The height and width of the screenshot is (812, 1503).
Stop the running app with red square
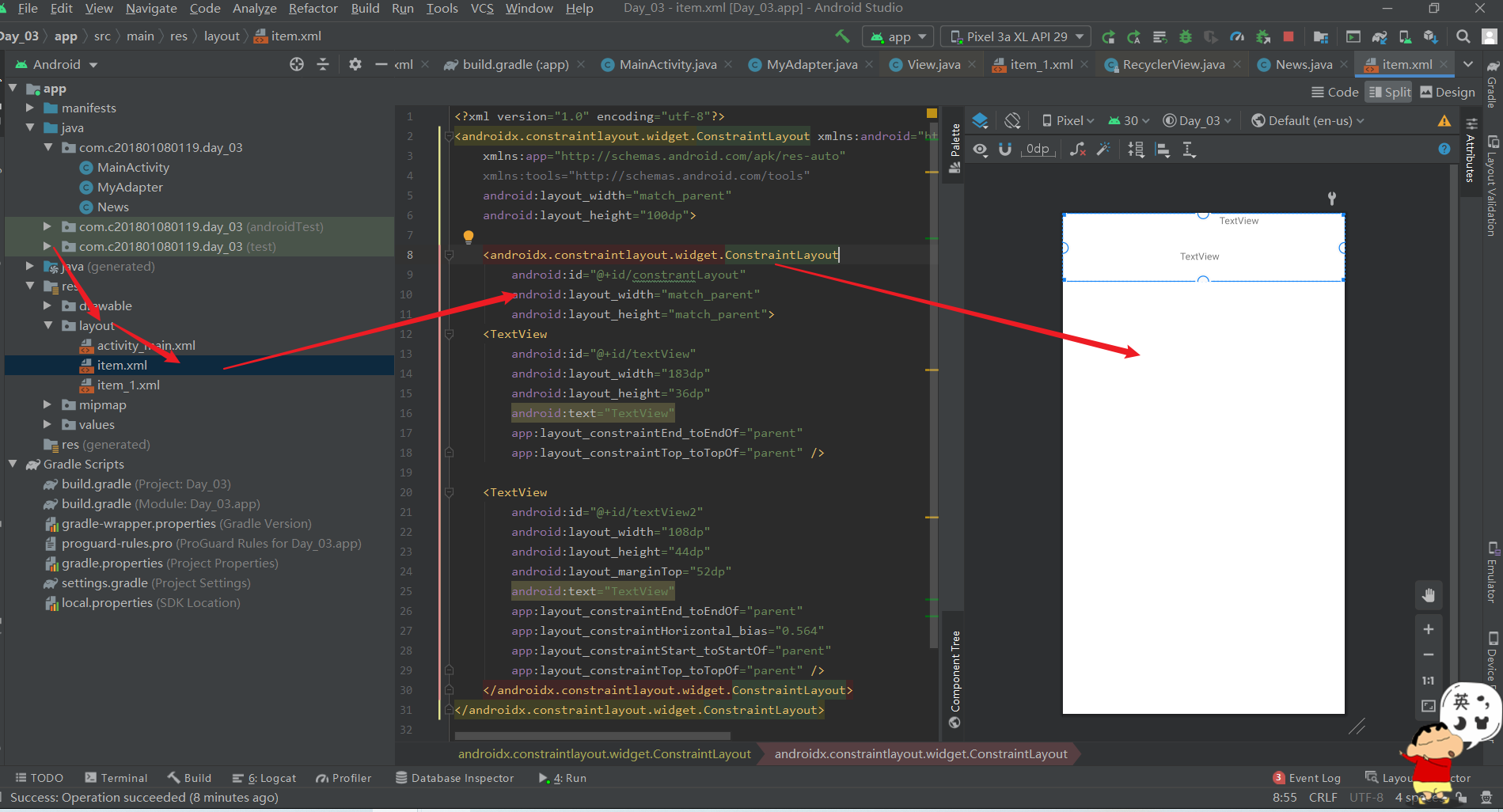pyautogui.click(x=1289, y=36)
